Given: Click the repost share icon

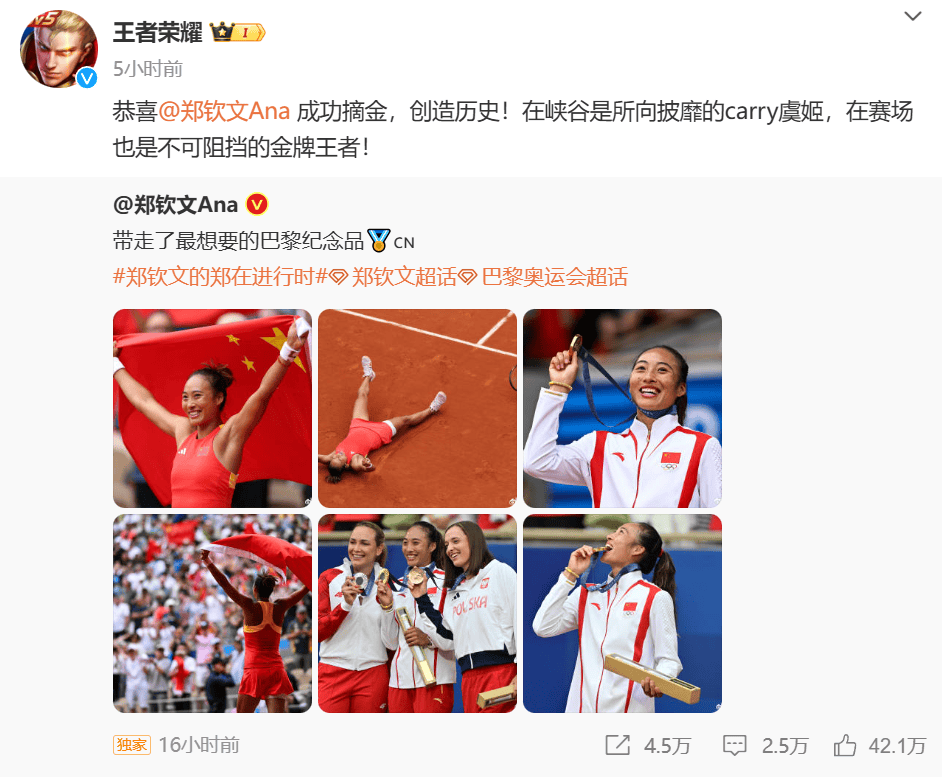Looking at the screenshot, I should [x=617, y=745].
